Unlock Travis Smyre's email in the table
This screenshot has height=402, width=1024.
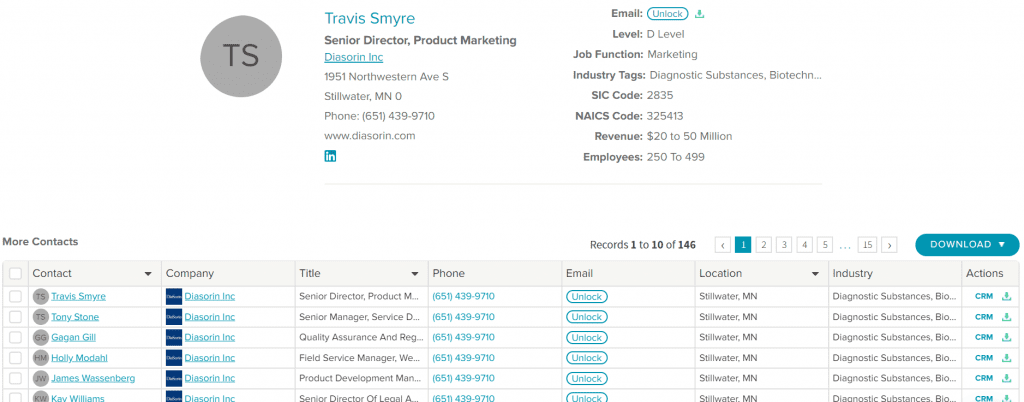(x=586, y=296)
